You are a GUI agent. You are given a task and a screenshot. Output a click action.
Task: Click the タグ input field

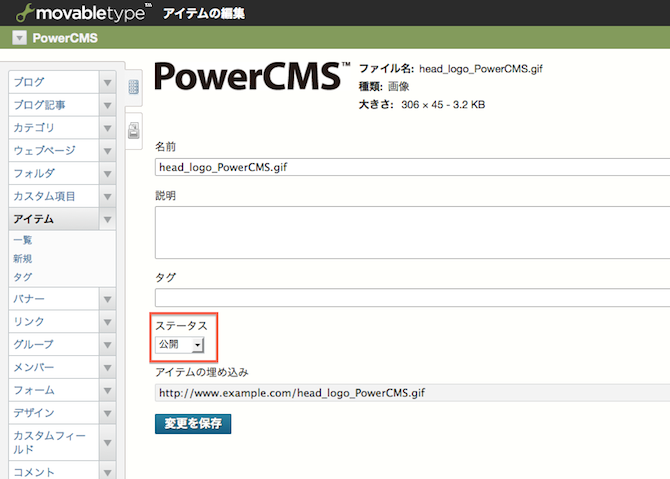point(412,297)
